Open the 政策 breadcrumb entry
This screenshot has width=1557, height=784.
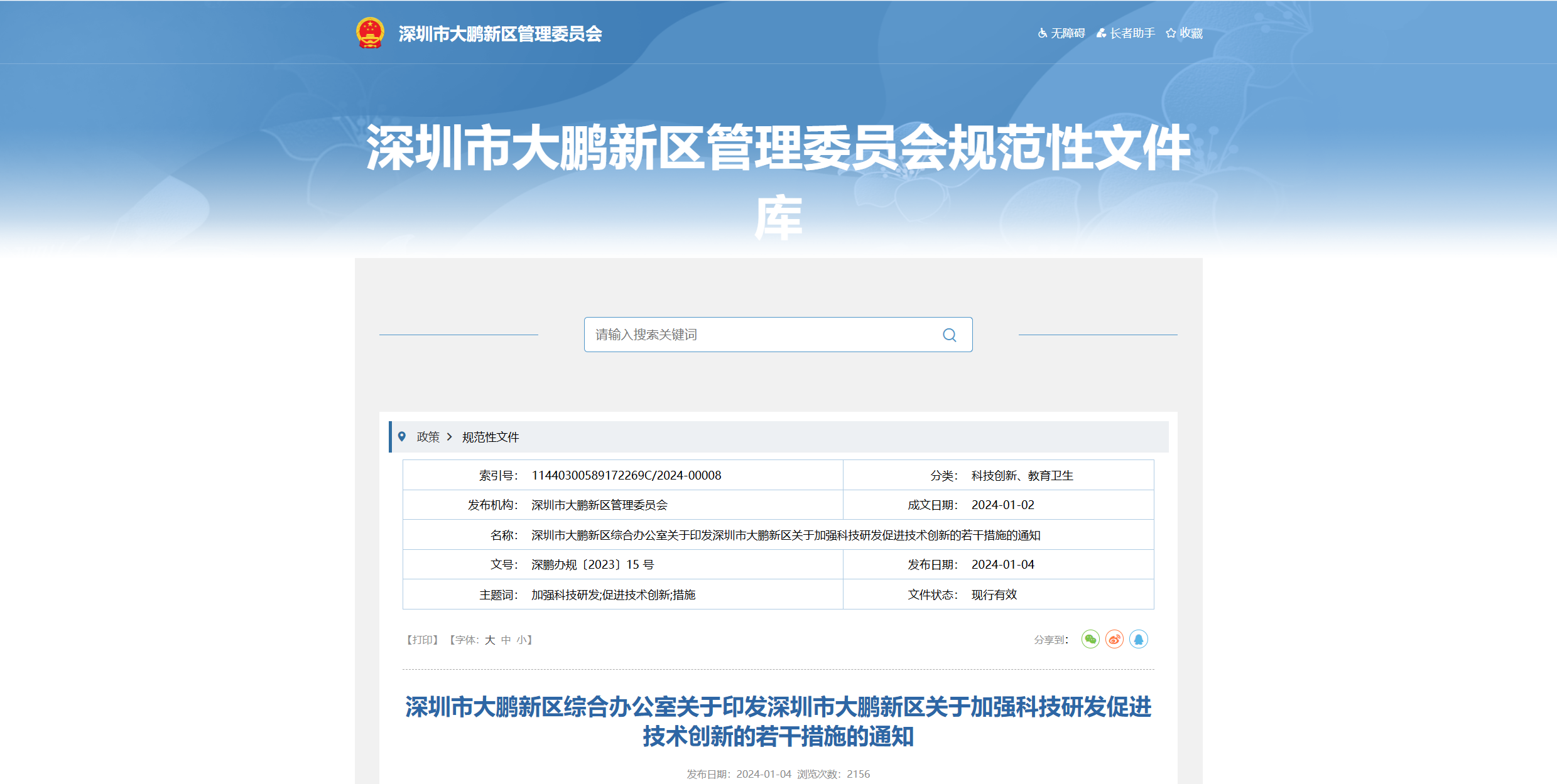coord(427,436)
